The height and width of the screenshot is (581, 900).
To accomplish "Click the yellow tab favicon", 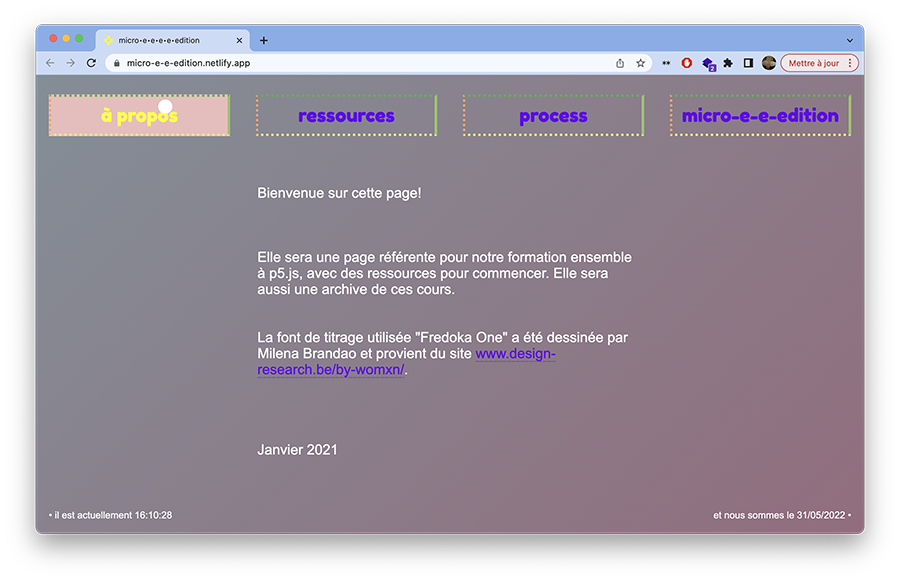I will 108,40.
